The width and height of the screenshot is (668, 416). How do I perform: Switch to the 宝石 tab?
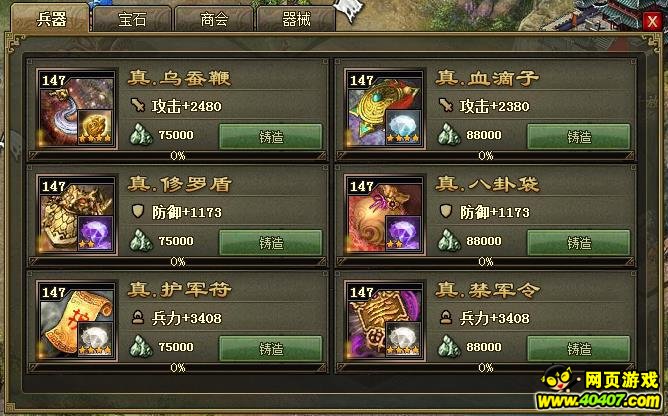tap(132, 19)
